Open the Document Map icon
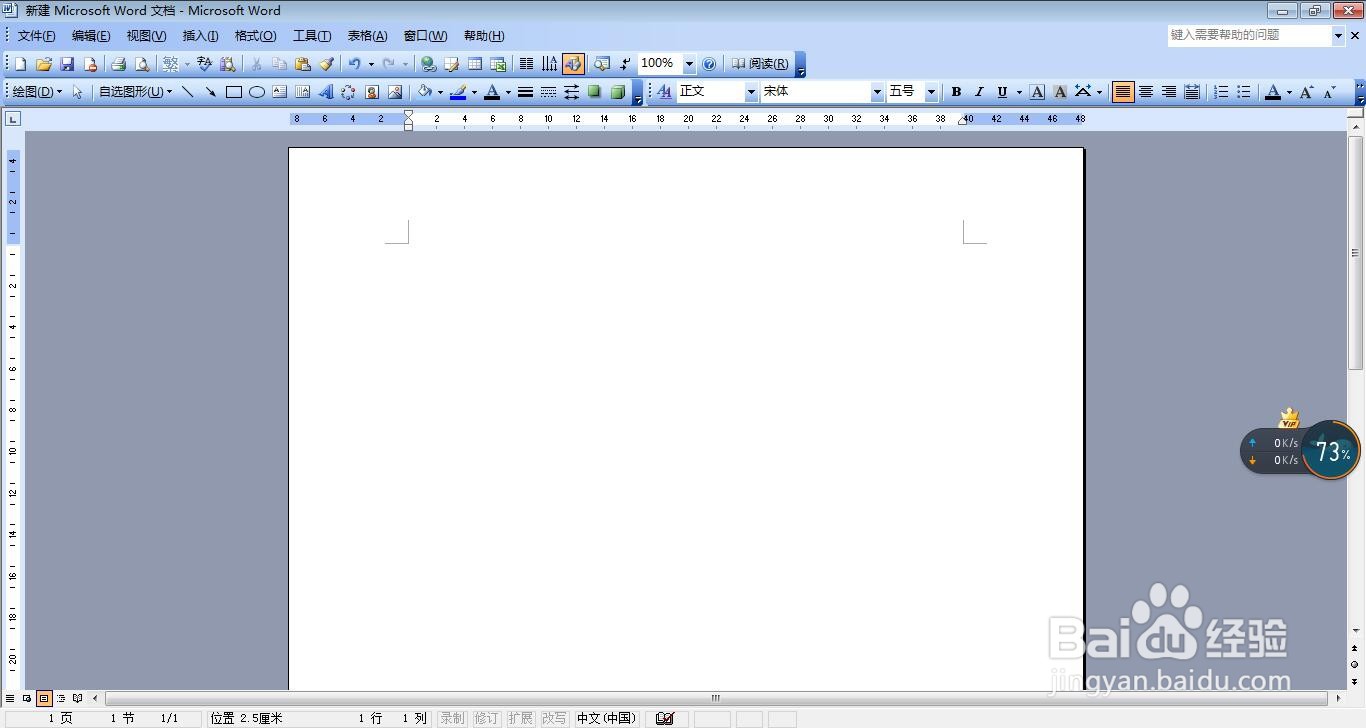 pyautogui.click(x=602, y=64)
